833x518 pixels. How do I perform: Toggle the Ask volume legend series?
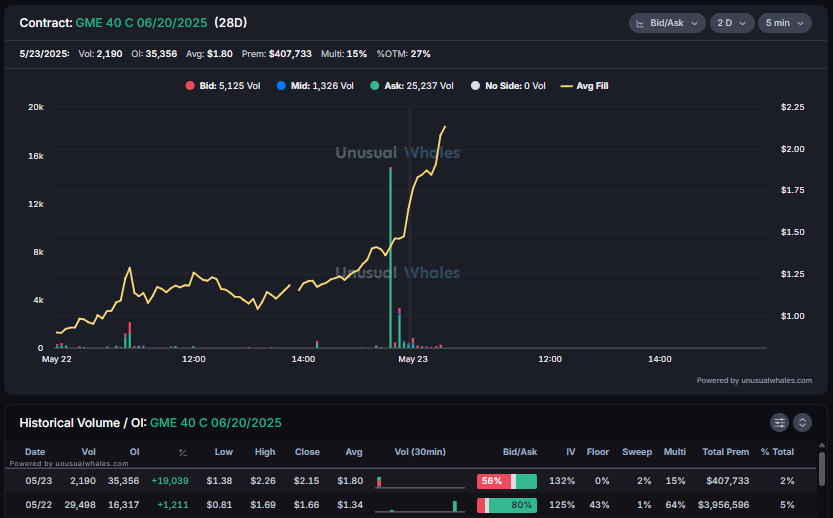pyautogui.click(x=412, y=86)
